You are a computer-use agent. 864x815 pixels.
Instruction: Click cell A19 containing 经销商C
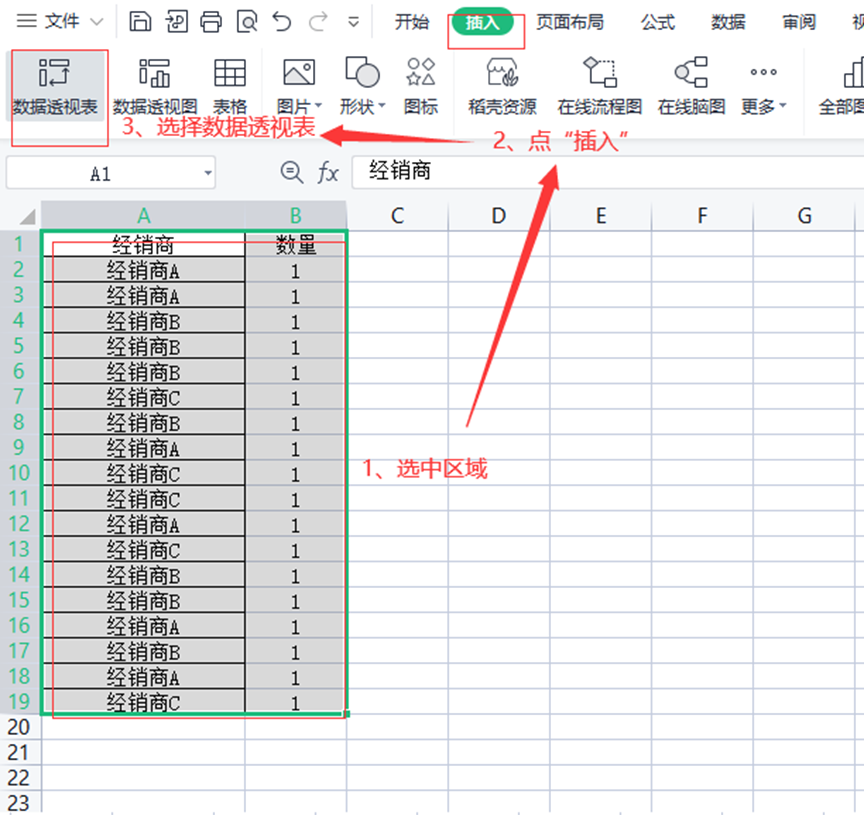point(143,701)
